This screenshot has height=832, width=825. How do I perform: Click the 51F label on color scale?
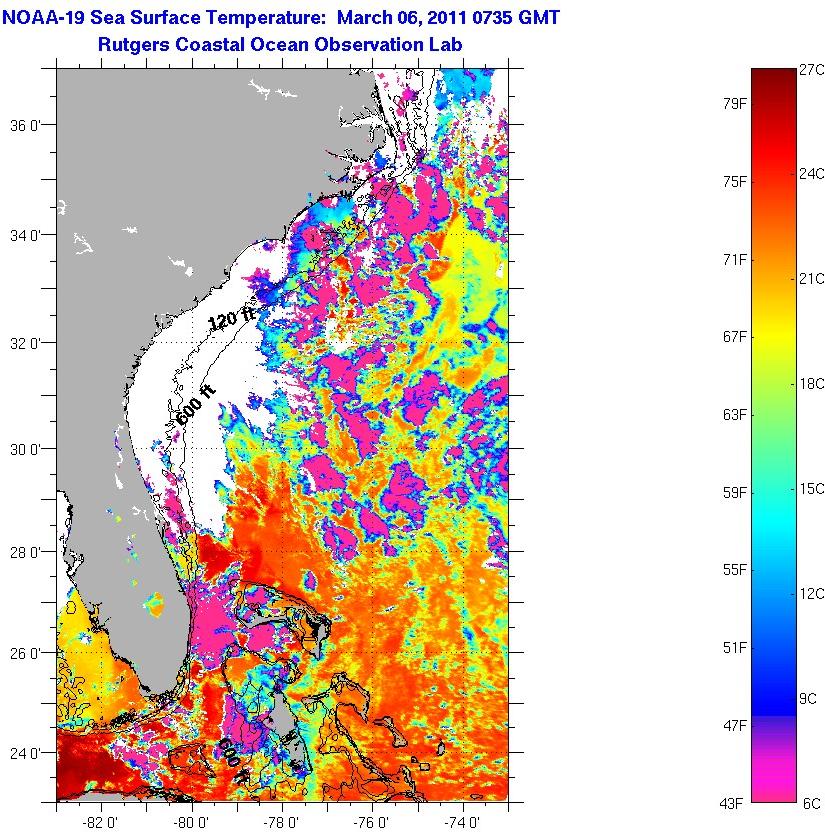pos(734,647)
